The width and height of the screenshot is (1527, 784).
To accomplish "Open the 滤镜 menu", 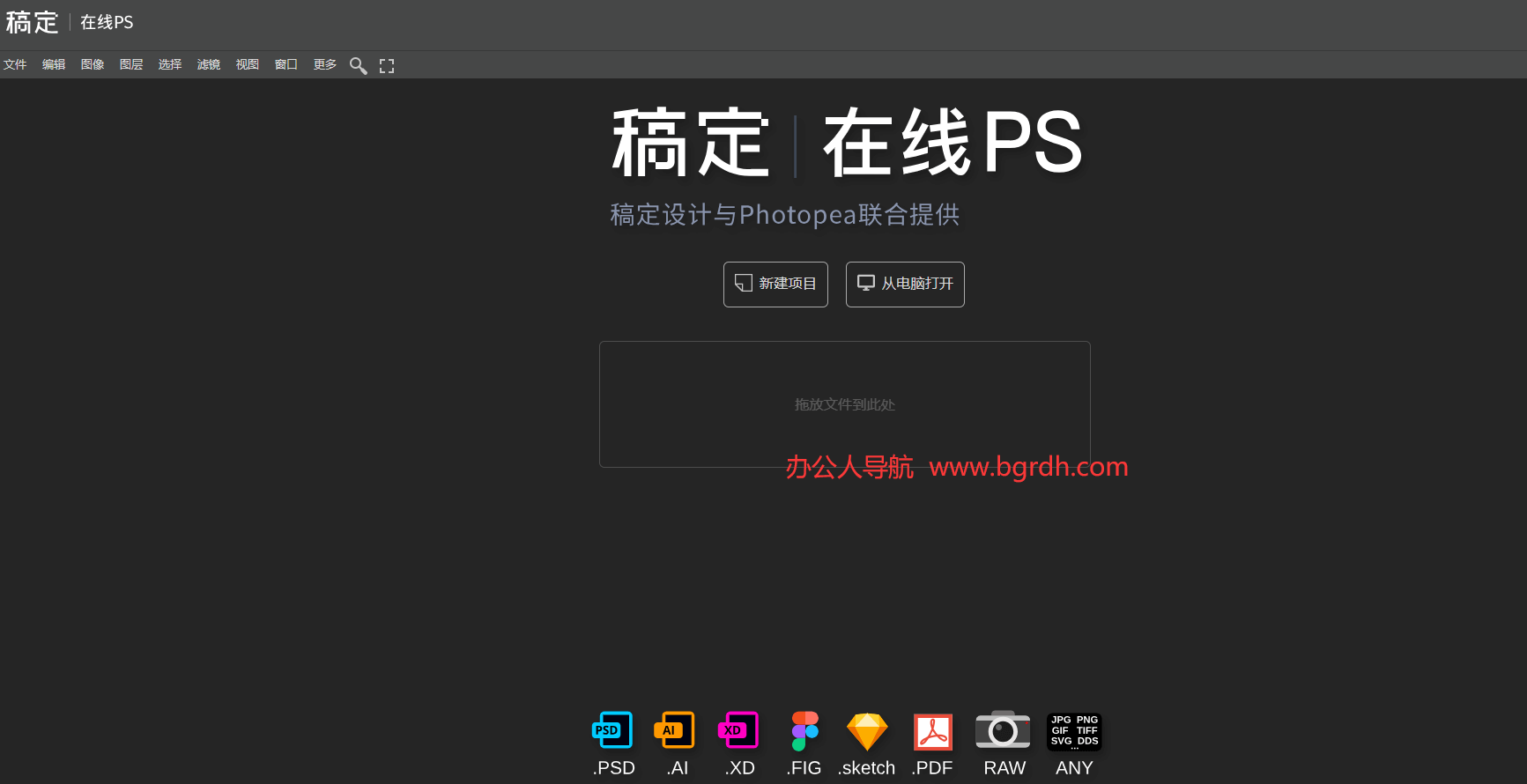I will [209, 64].
